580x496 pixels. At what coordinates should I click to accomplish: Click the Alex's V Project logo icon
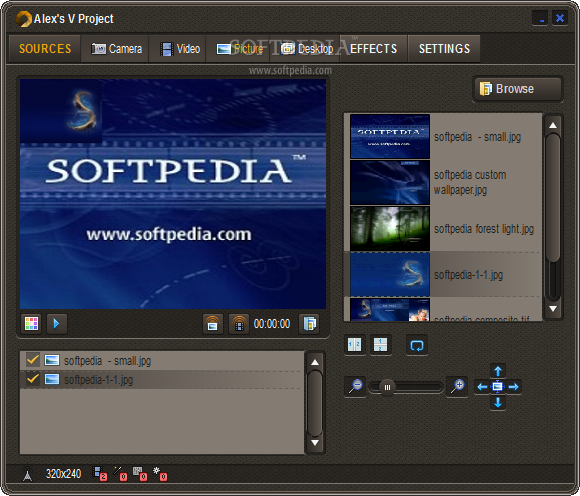(24, 19)
